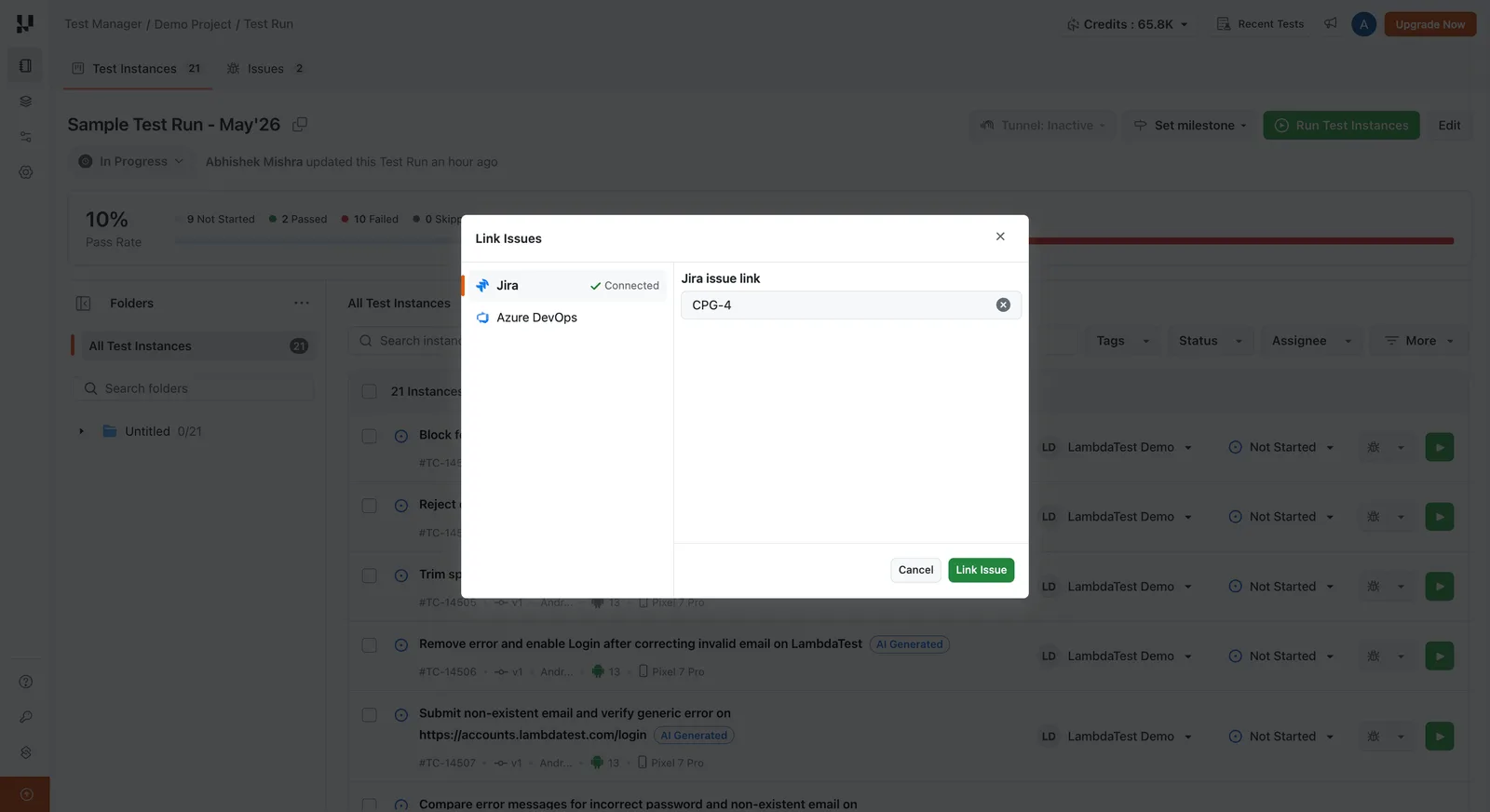Image resolution: width=1490 pixels, height=812 pixels.
Task: Open the Set milestone dropdown
Action: tap(1190, 126)
